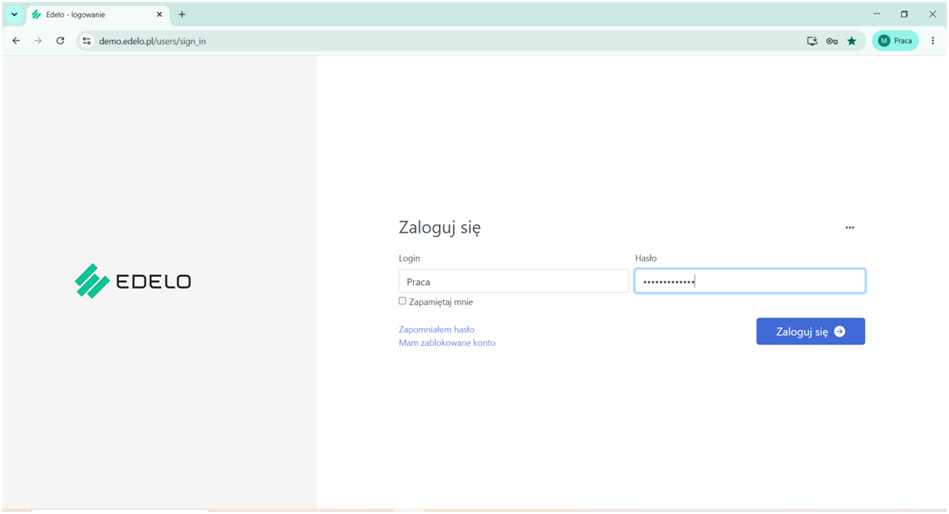Open Chrome three-dot menu
949x514 pixels.
tap(933, 41)
